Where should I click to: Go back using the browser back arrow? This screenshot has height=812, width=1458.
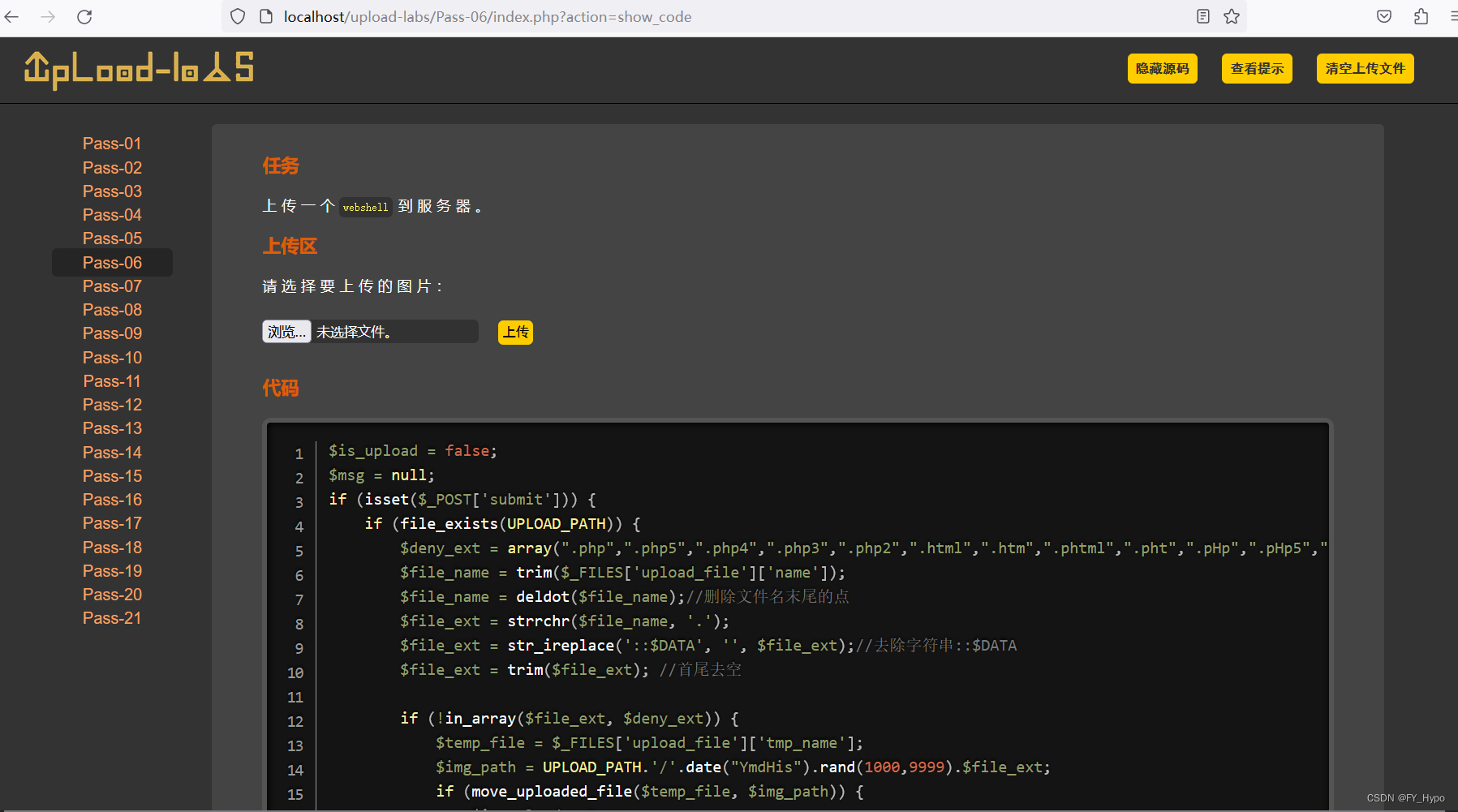pos(11,16)
